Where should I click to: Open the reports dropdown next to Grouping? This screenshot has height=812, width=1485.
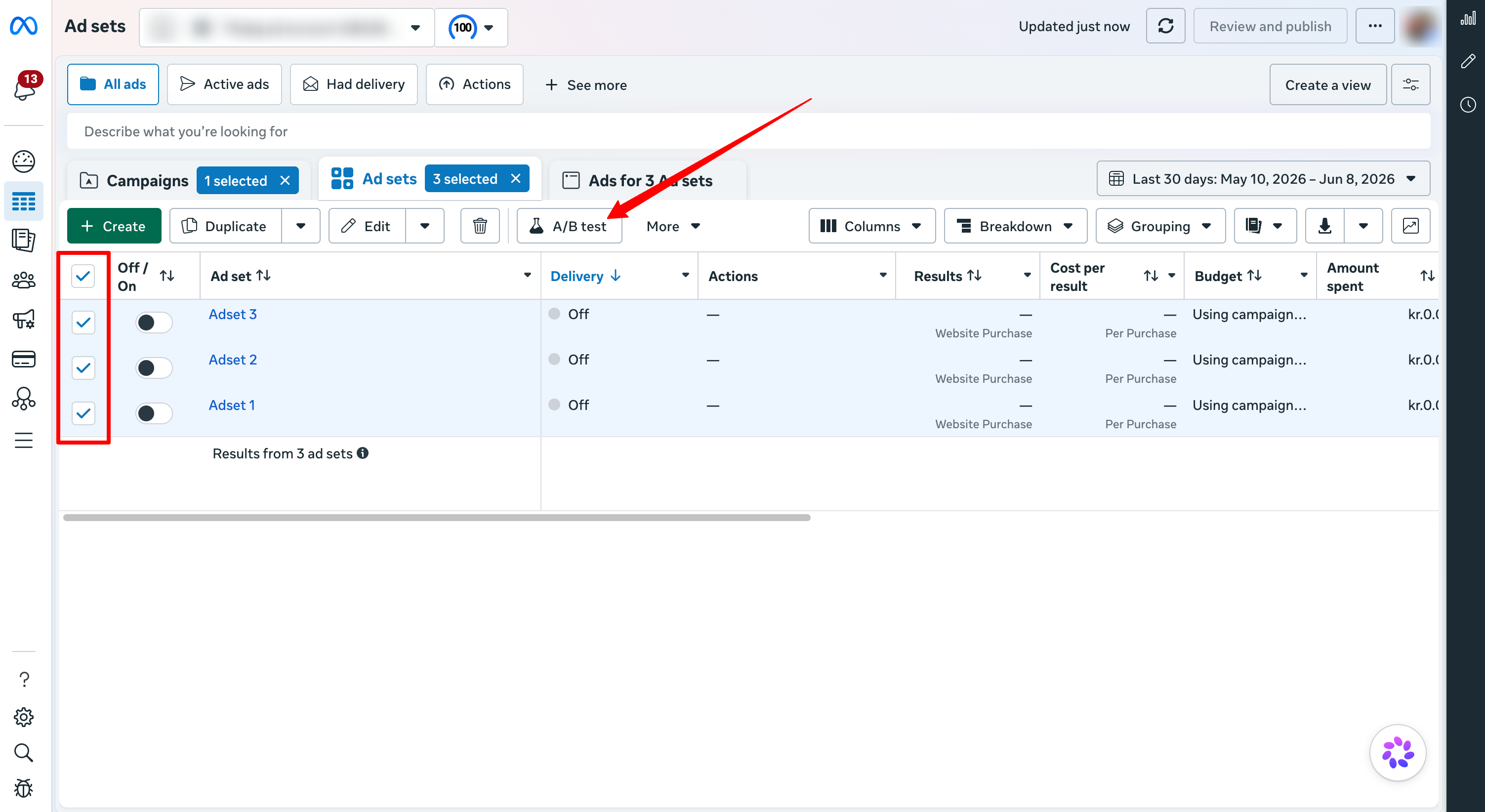click(x=1265, y=226)
